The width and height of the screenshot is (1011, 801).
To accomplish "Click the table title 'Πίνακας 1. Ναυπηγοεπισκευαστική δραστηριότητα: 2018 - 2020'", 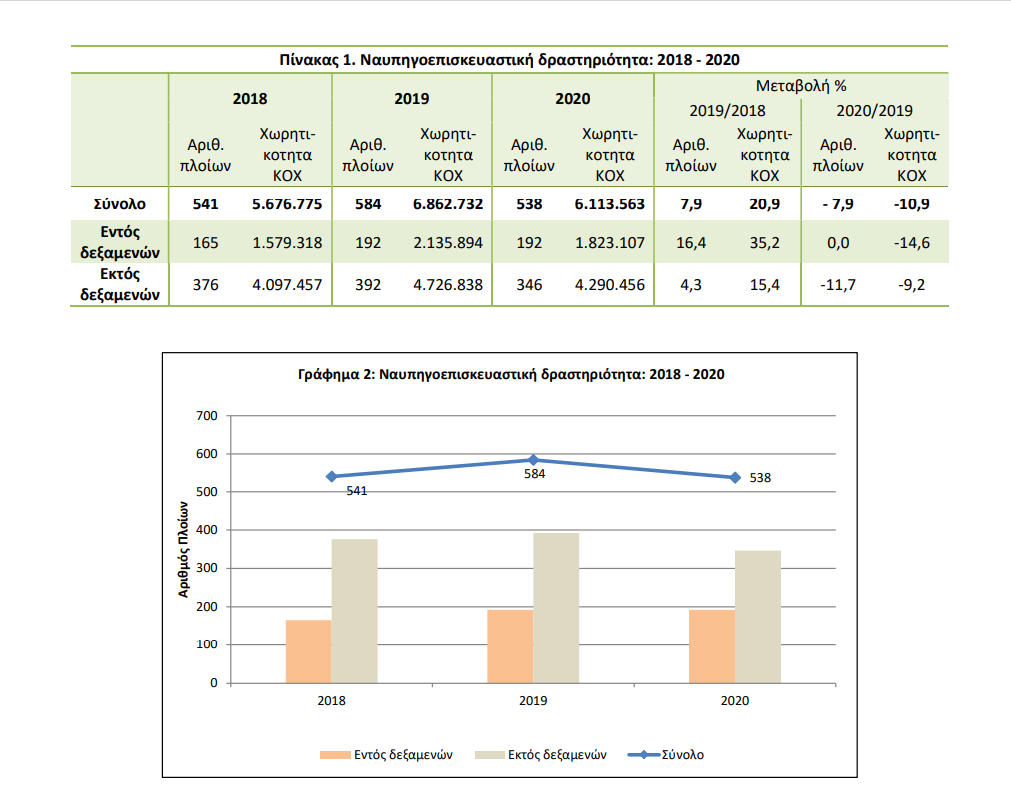I will pos(509,60).
